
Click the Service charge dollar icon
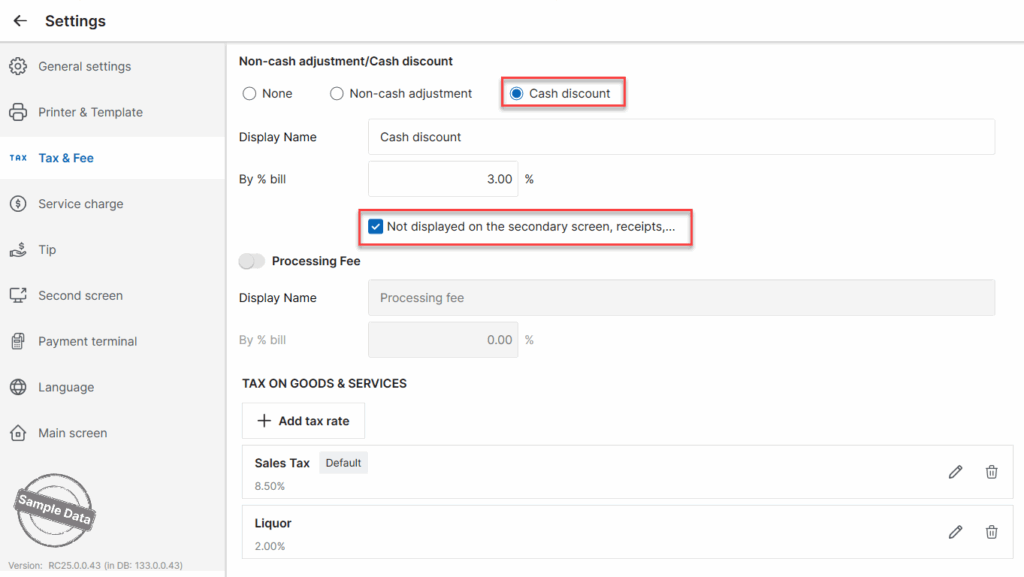click(x=18, y=204)
